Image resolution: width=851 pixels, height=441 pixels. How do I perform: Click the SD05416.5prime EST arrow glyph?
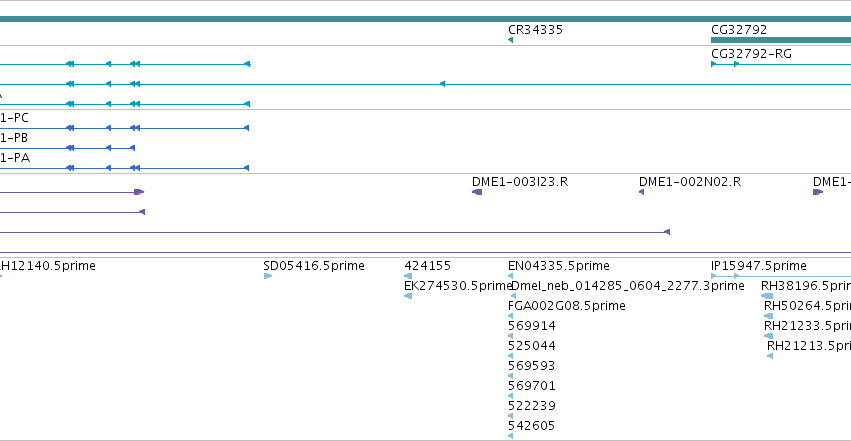268,276
